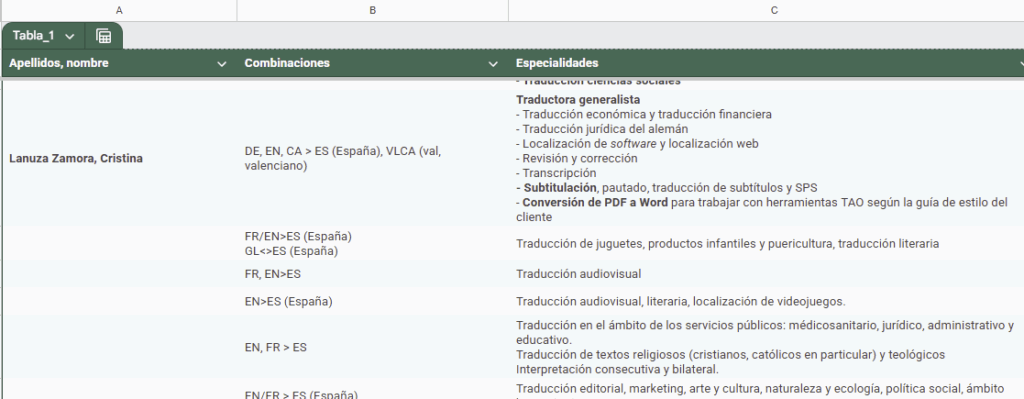
Task: Select the servicios públicos specialties cell
Action: click(x=766, y=347)
